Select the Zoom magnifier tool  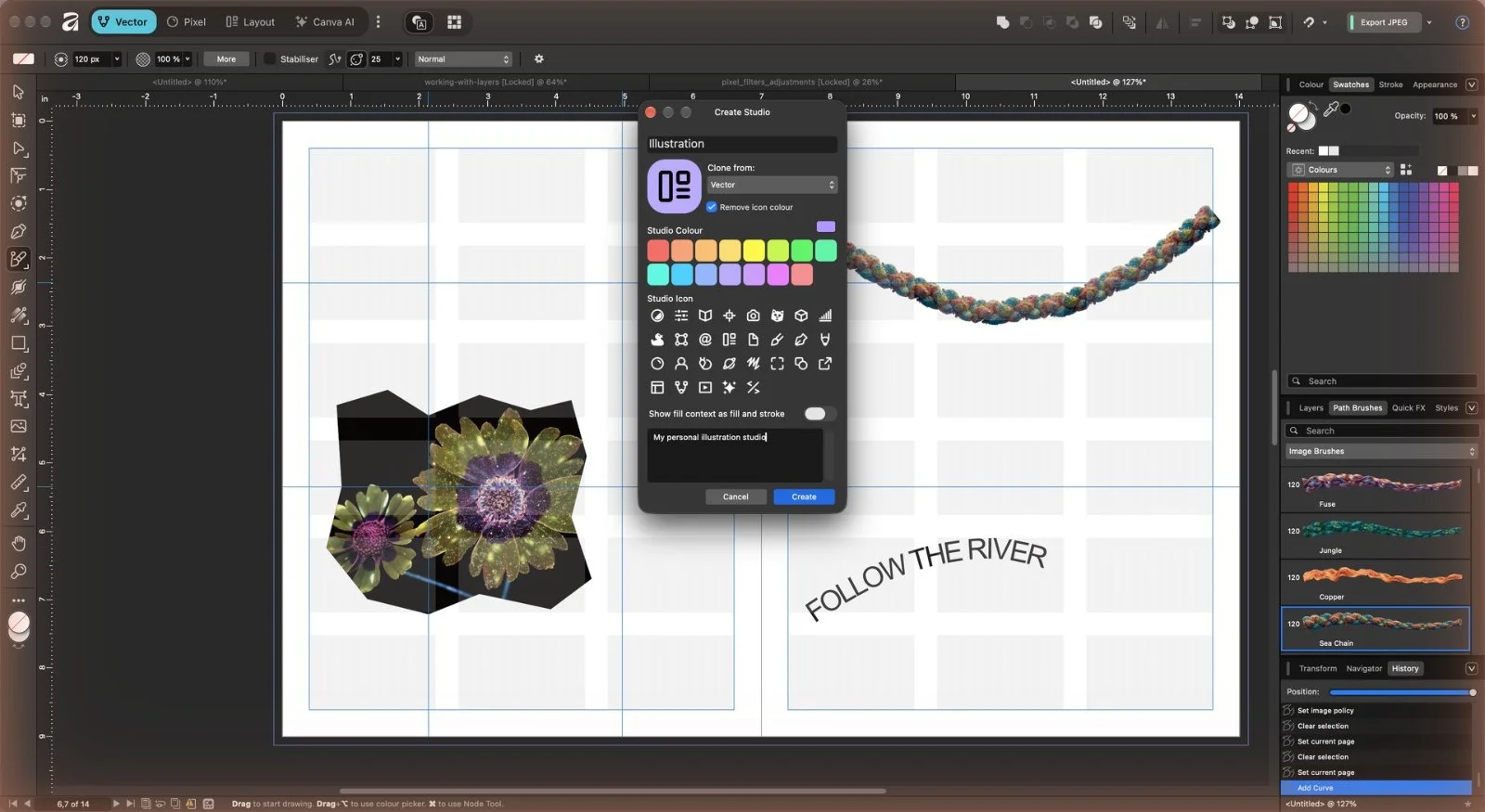(x=18, y=572)
